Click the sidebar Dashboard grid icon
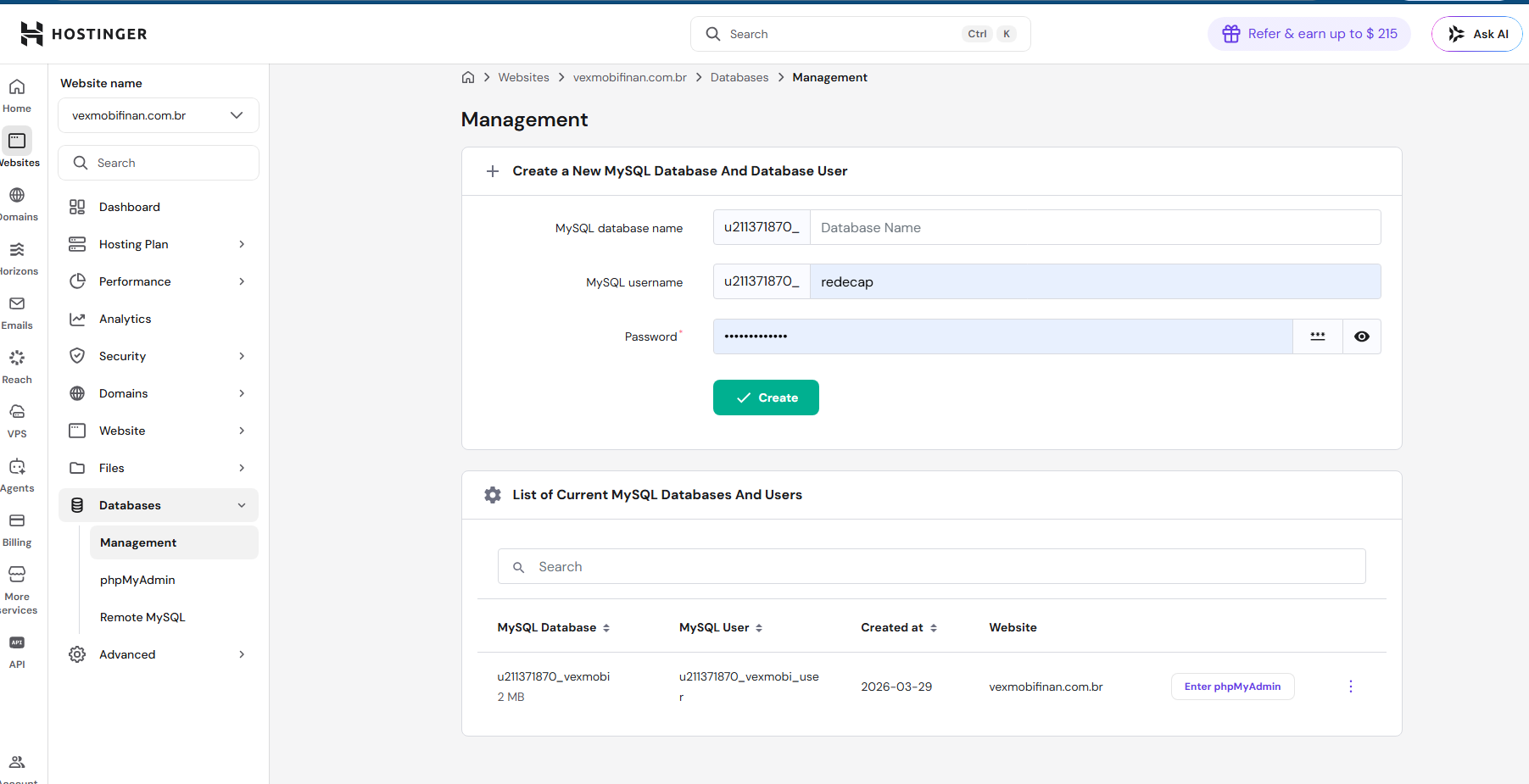The height and width of the screenshot is (784, 1529). point(77,207)
